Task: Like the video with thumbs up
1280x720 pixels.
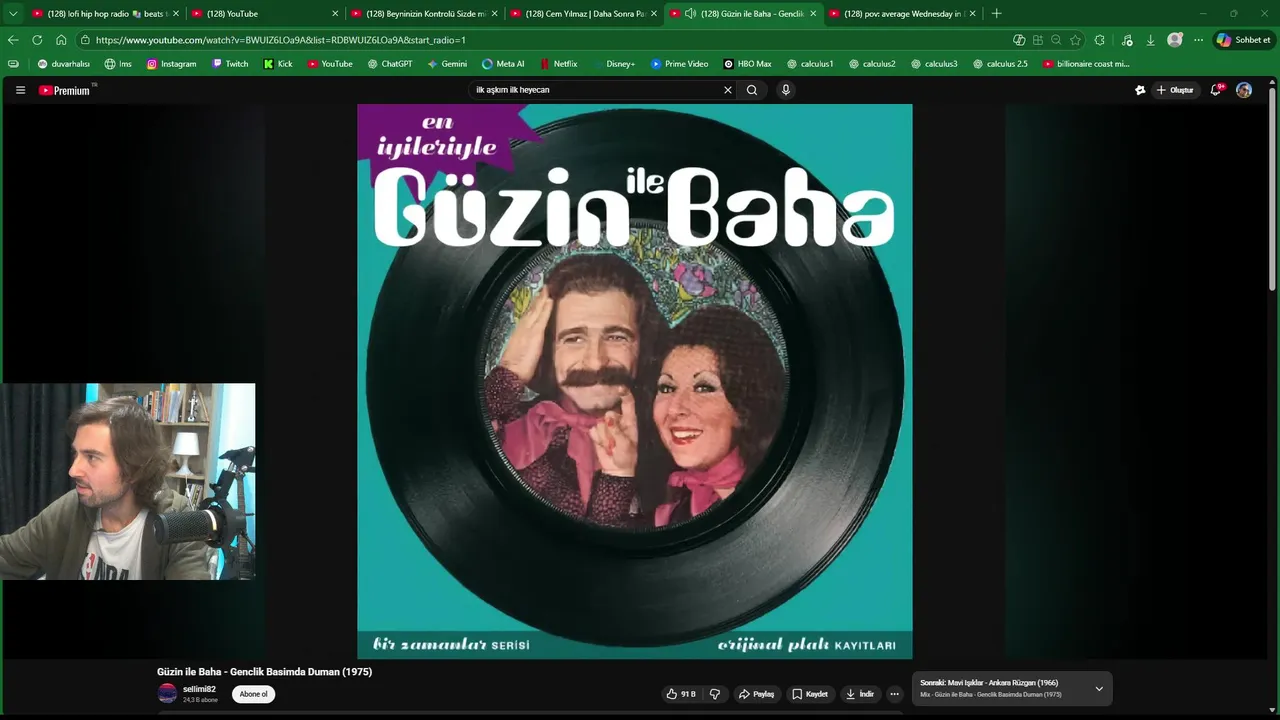Action: [681, 694]
